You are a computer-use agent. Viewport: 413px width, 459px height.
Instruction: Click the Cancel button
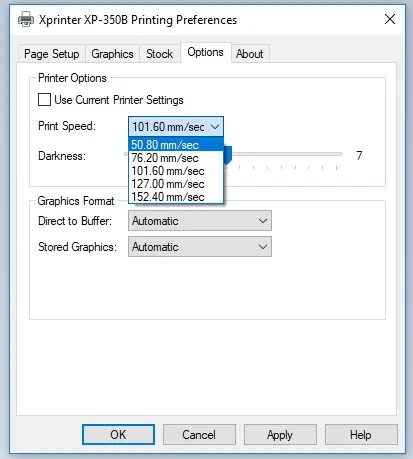(x=199, y=434)
